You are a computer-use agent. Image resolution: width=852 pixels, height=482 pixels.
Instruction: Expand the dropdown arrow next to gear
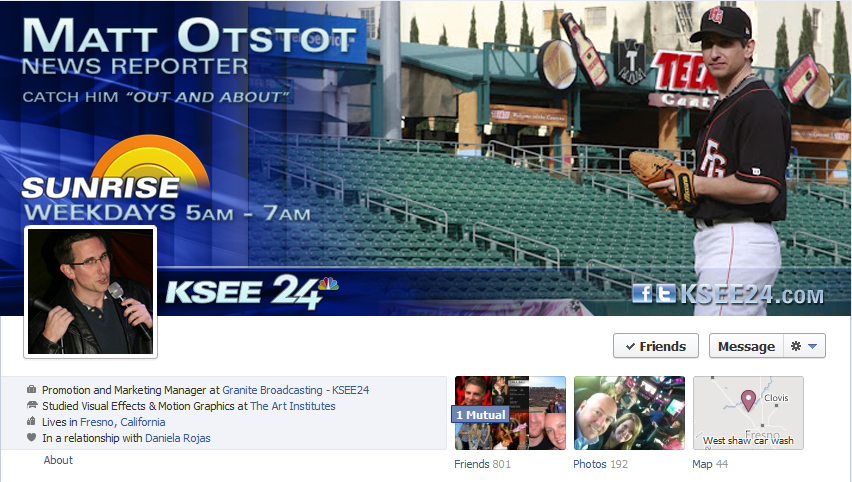[812, 346]
